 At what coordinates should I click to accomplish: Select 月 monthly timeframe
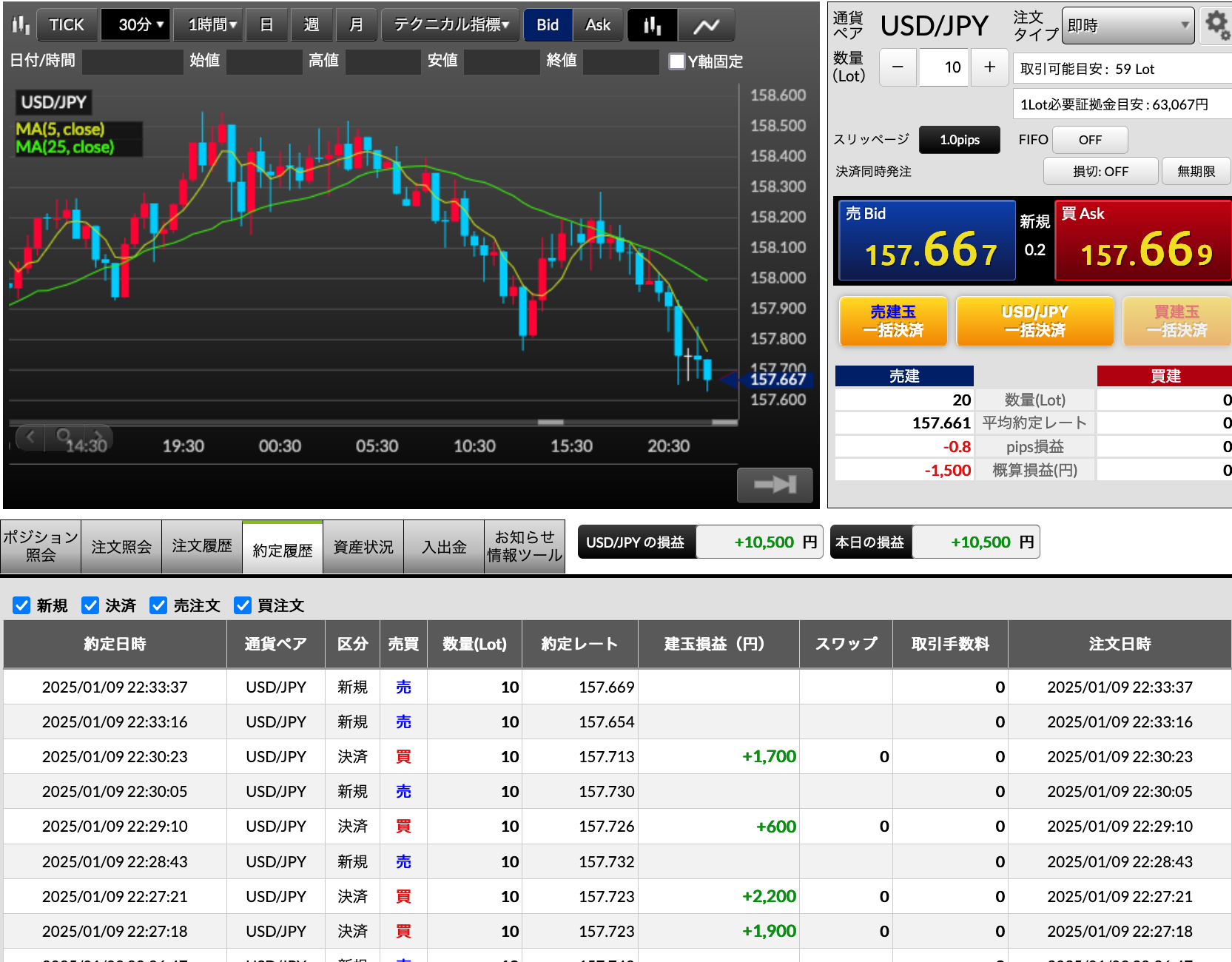(357, 25)
